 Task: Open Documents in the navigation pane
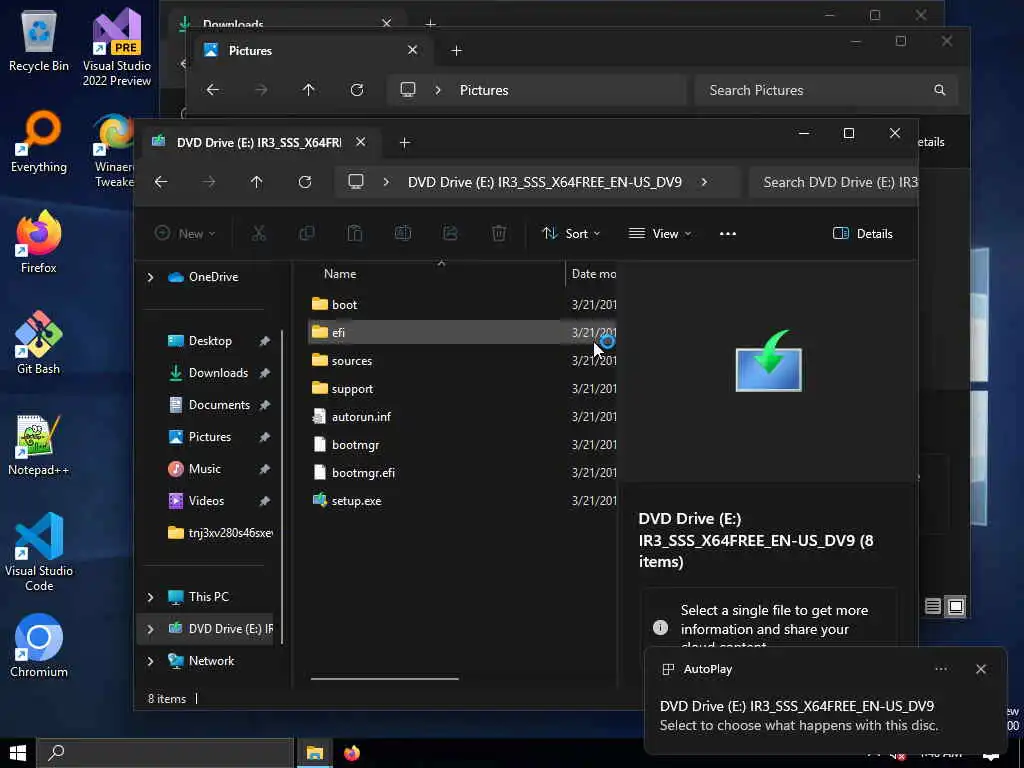tap(219, 405)
